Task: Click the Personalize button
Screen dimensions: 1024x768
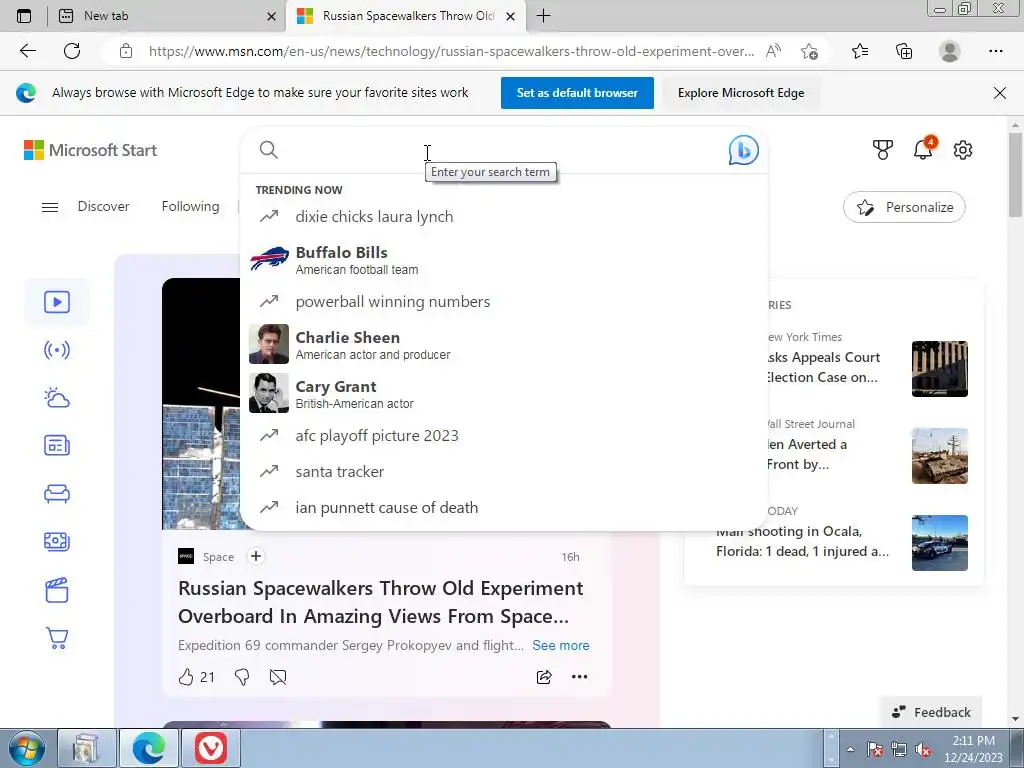Action: coord(904,207)
